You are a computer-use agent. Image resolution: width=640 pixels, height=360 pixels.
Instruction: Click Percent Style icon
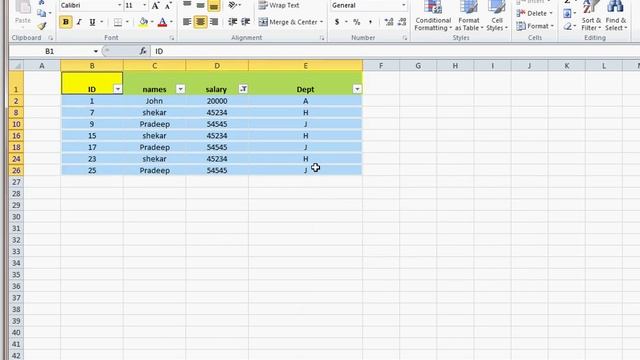pos(357,22)
